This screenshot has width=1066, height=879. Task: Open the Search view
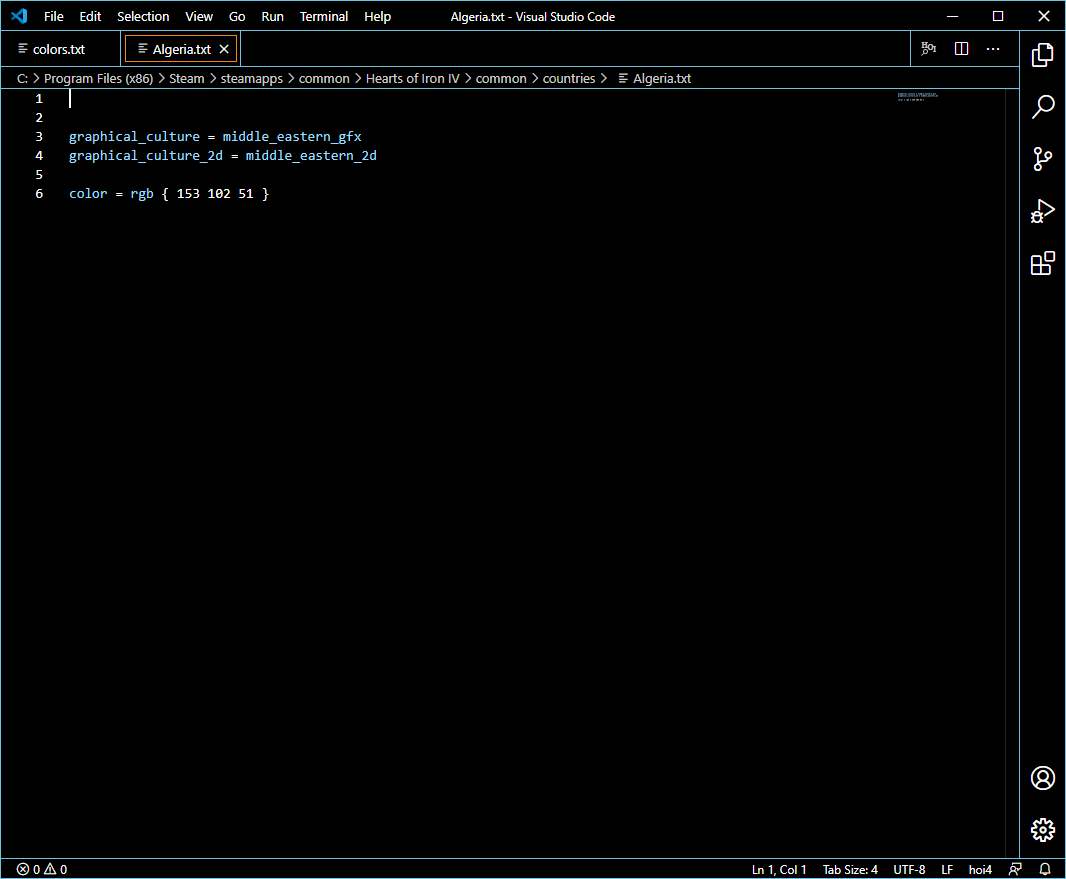coord(1042,107)
